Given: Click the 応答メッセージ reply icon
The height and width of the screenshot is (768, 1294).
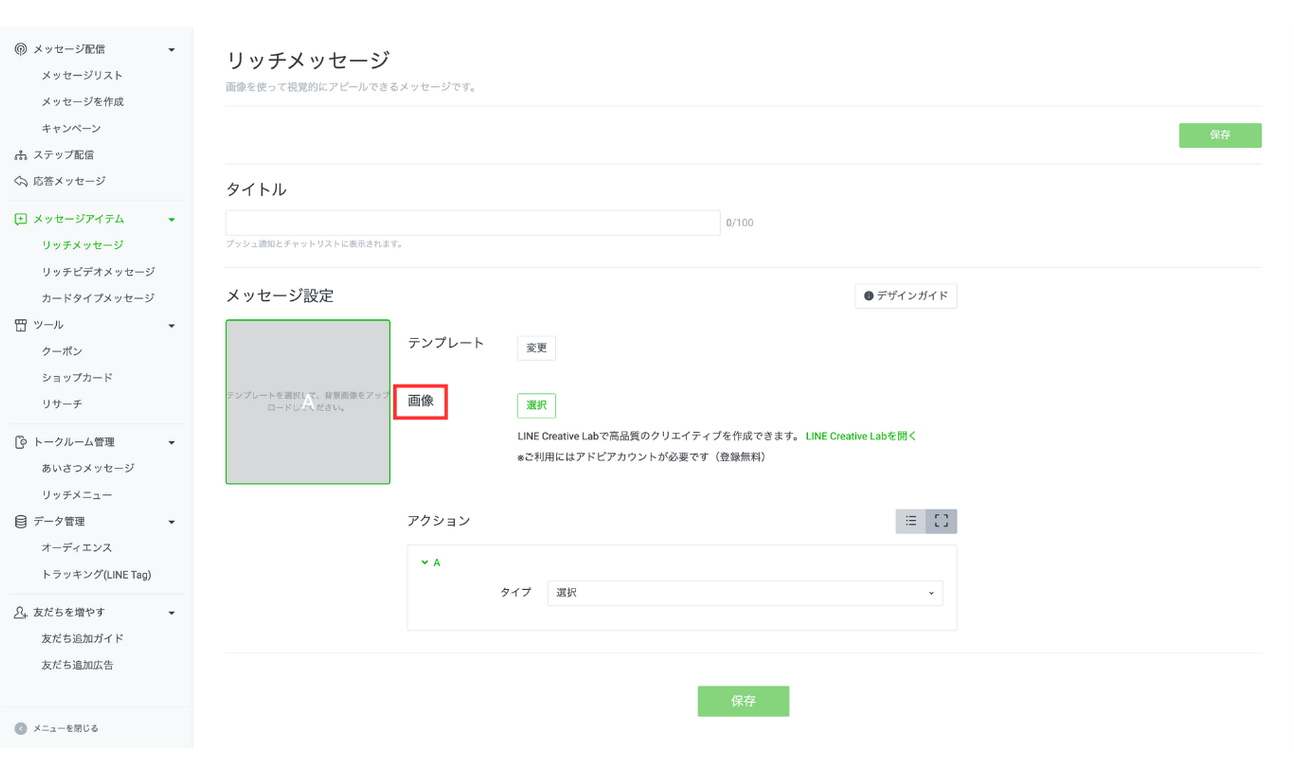Looking at the screenshot, I should (20, 181).
